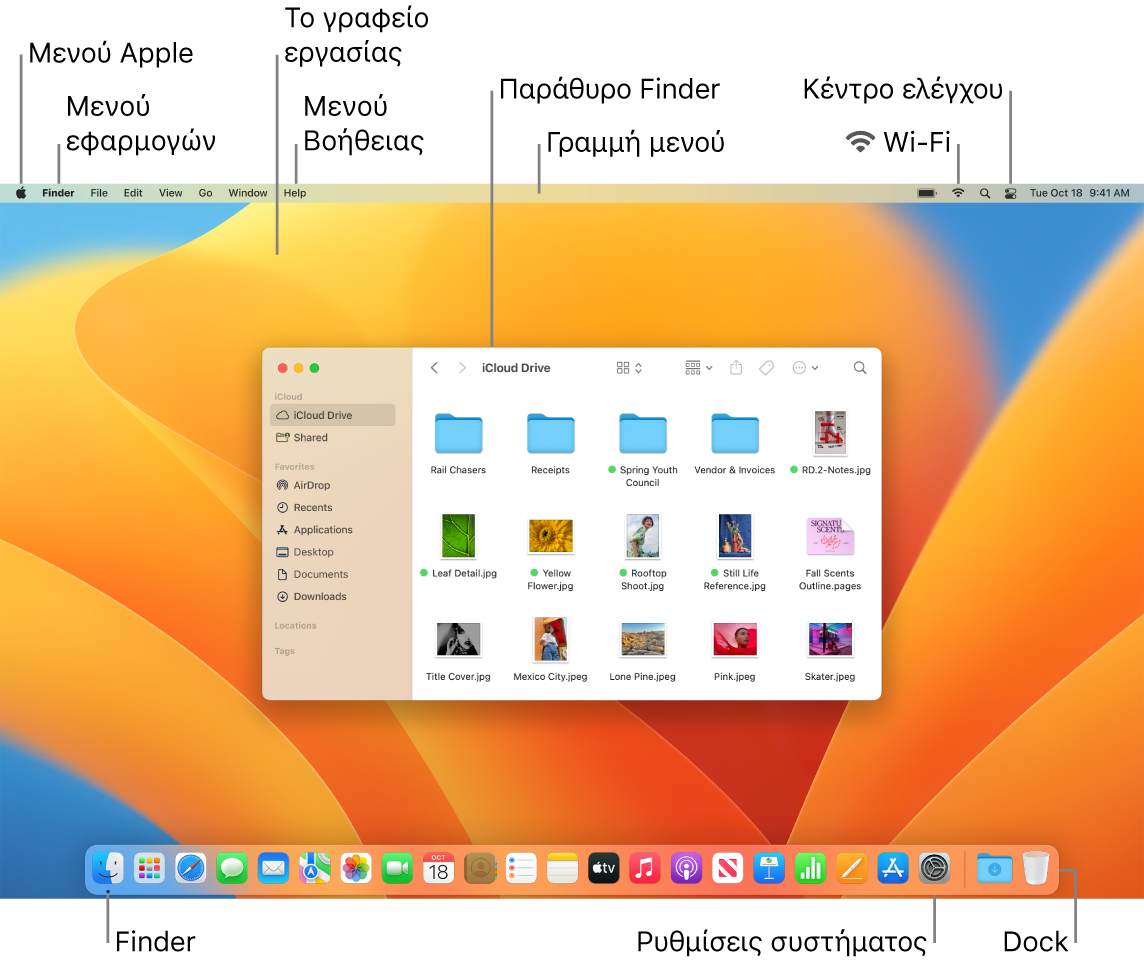The height and width of the screenshot is (963, 1144).
Task: Select the Mexico City.jpeg thumbnail
Action: pyautogui.click(x=550, y=640)
